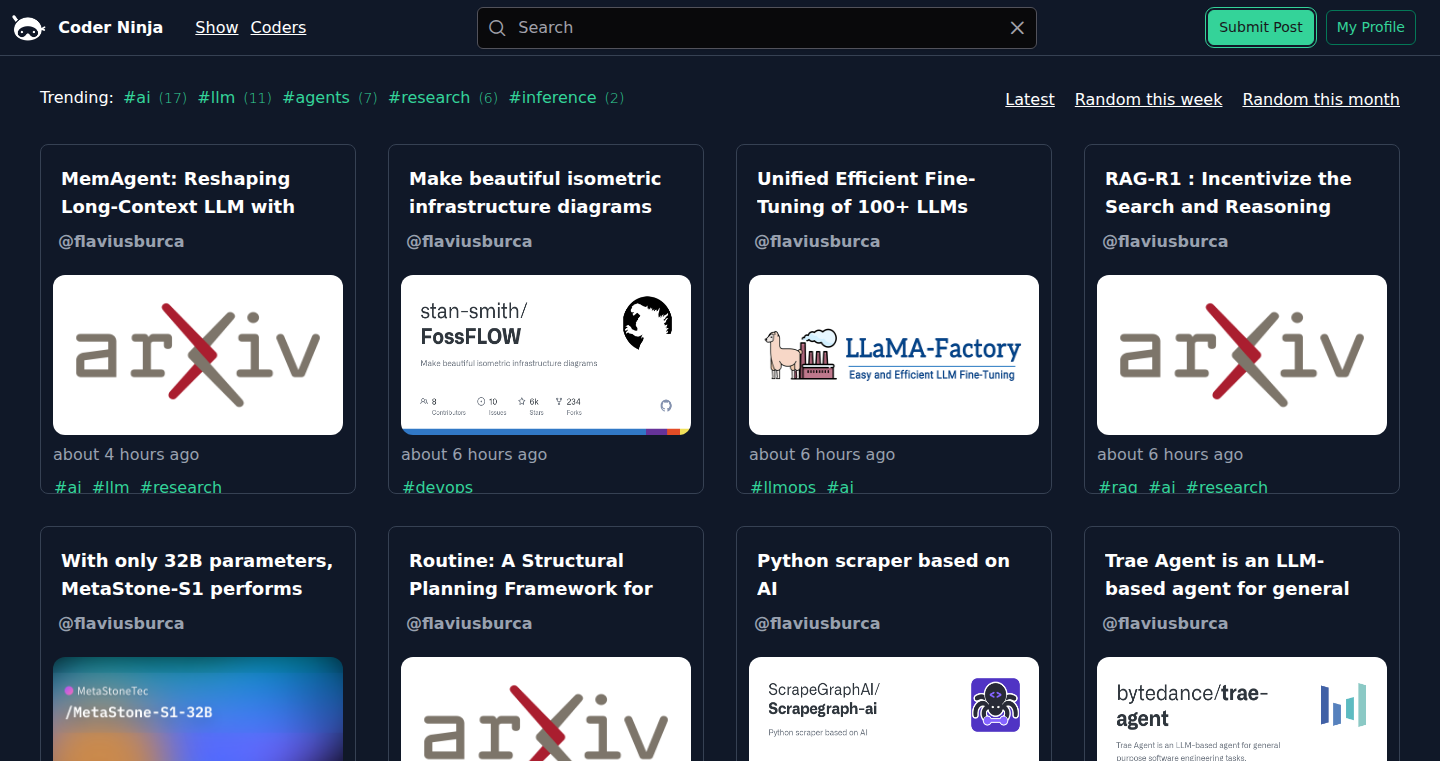Select the Latest sort link
This screenshot has width=1440, height=761.
(x=1030, y=99)
